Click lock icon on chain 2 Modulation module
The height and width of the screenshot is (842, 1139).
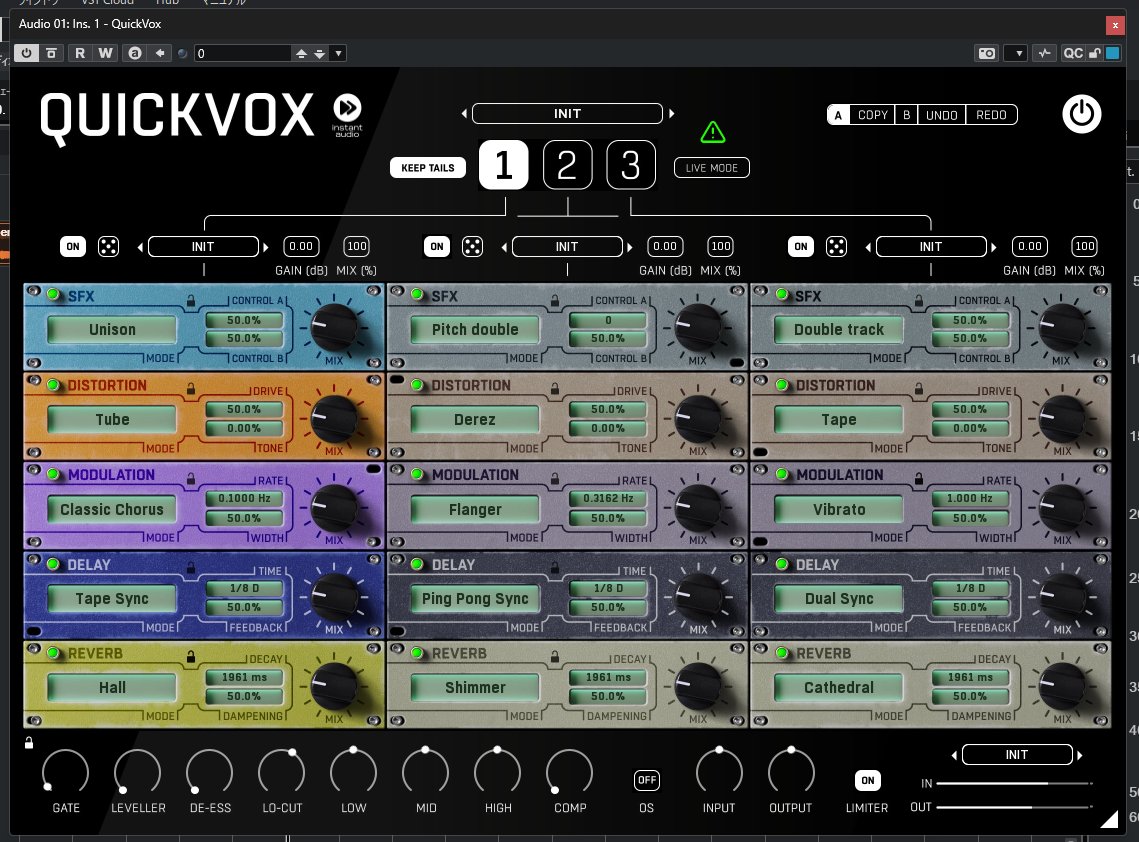click(554, 479)
